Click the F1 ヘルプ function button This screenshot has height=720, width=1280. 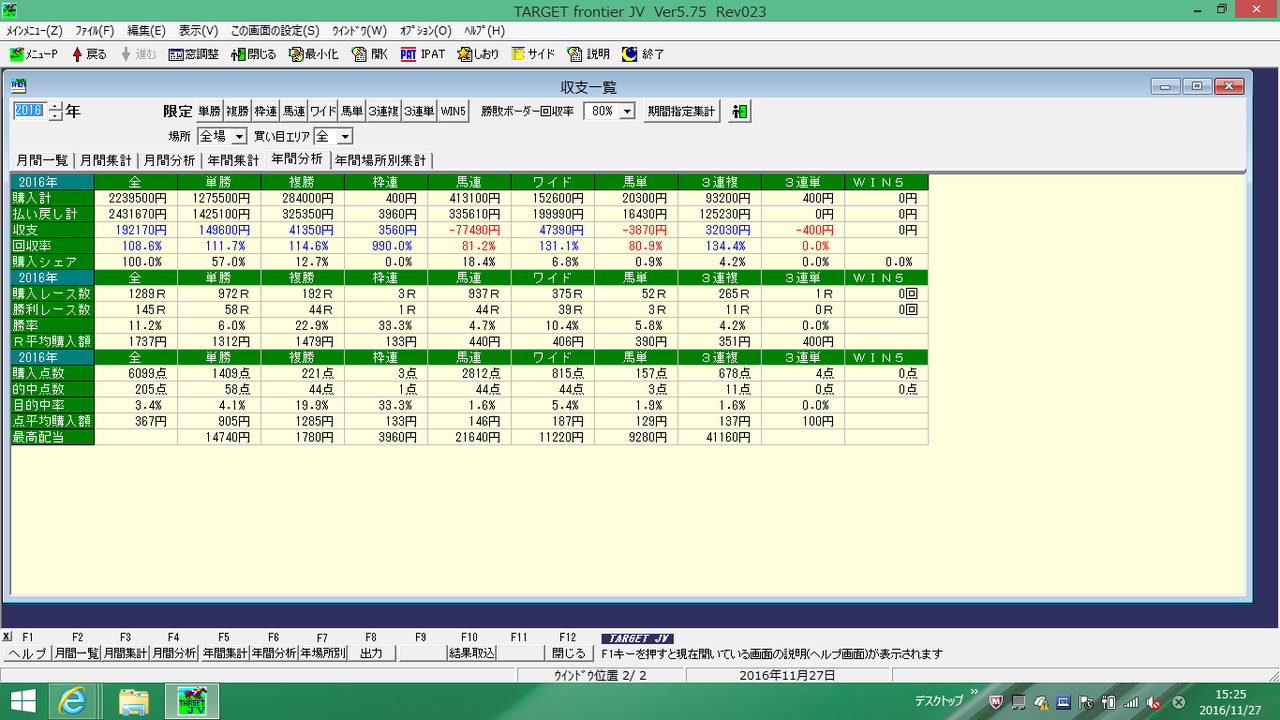click(x=27, y=654)
